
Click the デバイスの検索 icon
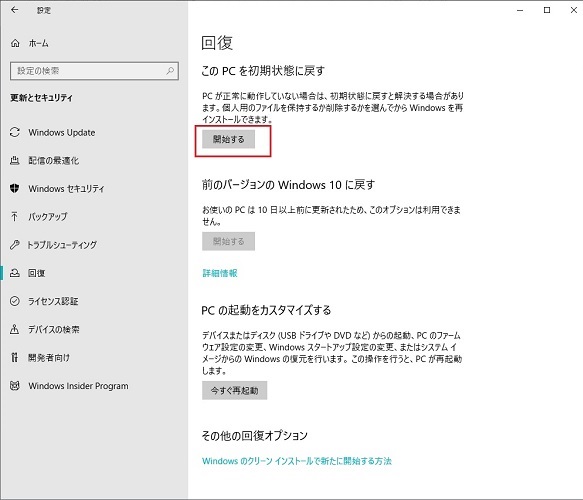point(15,329)
